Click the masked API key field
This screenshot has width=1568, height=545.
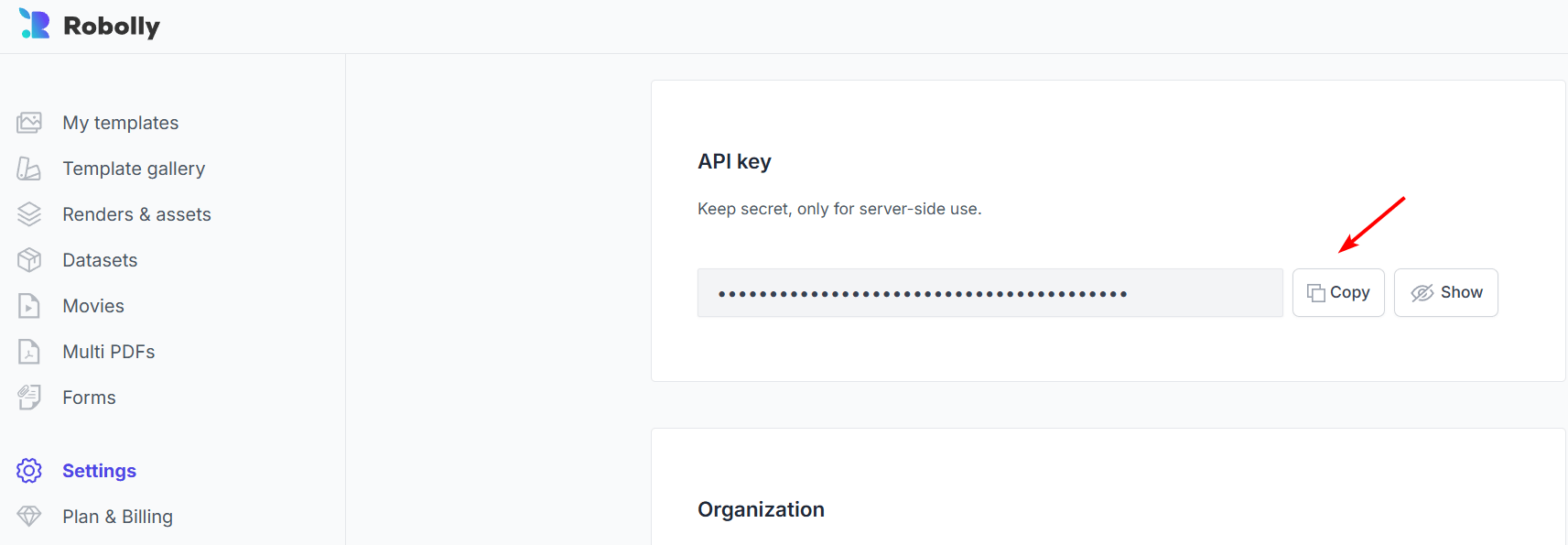click(989, 293)
